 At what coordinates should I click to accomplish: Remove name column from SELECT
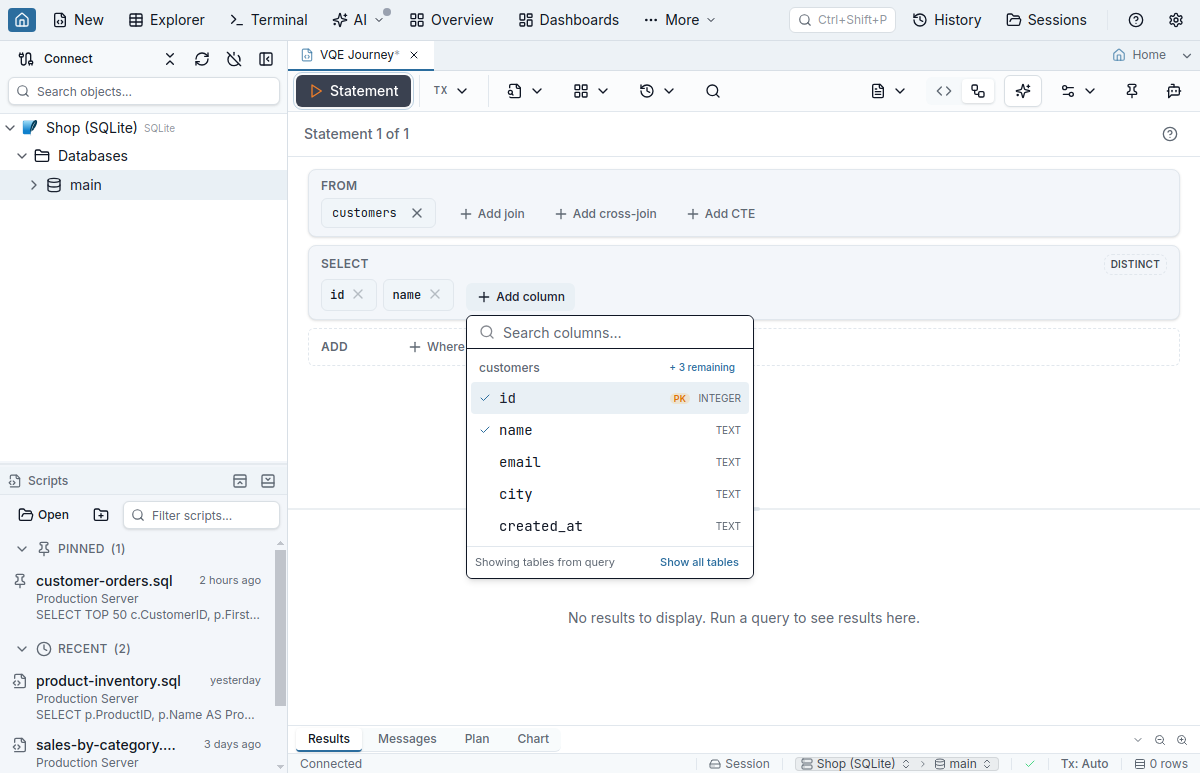point(435,295)
